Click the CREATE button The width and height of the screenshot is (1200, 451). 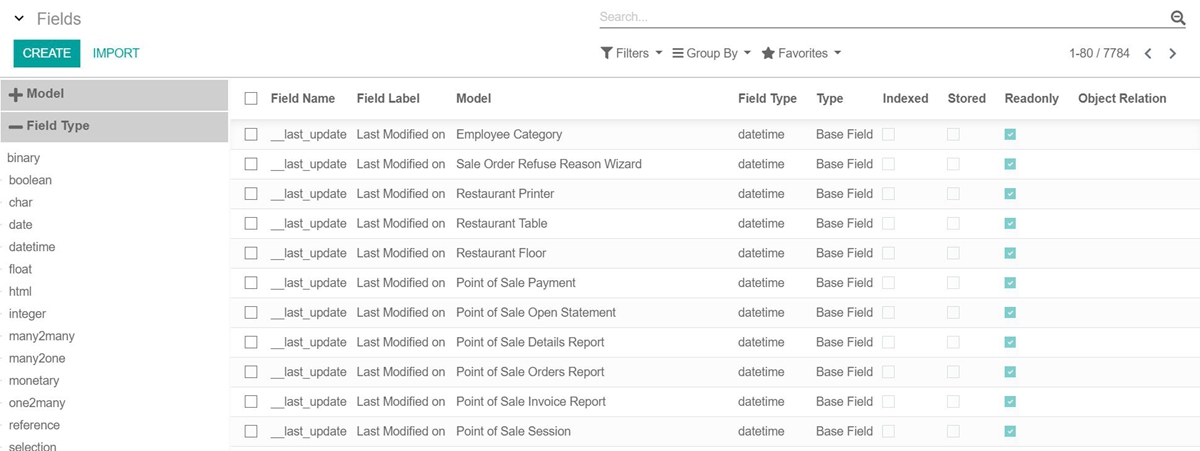47,53
